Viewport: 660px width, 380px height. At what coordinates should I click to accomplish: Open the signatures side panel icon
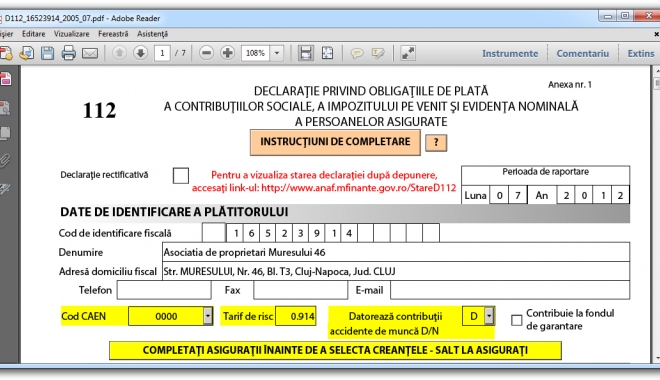[x=5, y=188]
